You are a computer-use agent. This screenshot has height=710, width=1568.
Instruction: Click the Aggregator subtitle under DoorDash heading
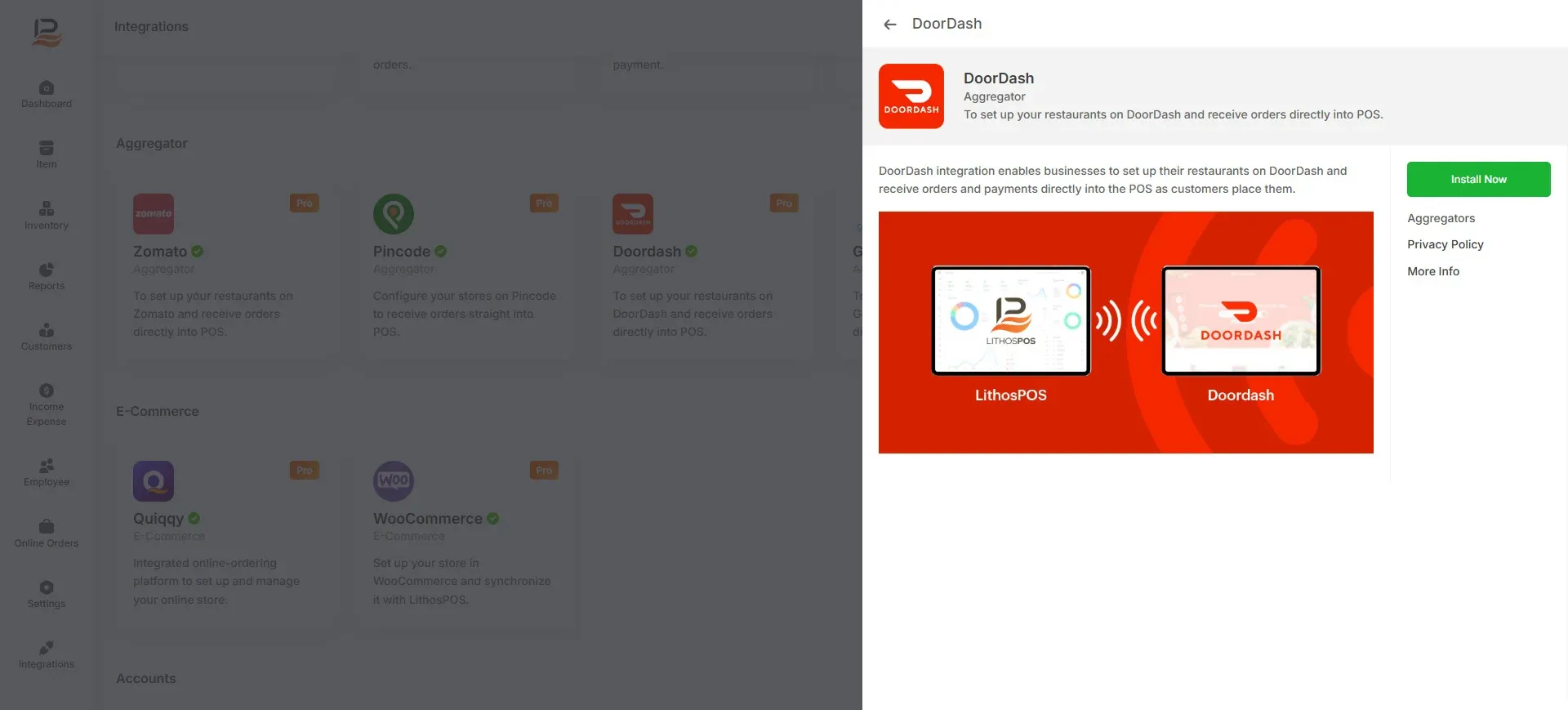coord(994,96)
